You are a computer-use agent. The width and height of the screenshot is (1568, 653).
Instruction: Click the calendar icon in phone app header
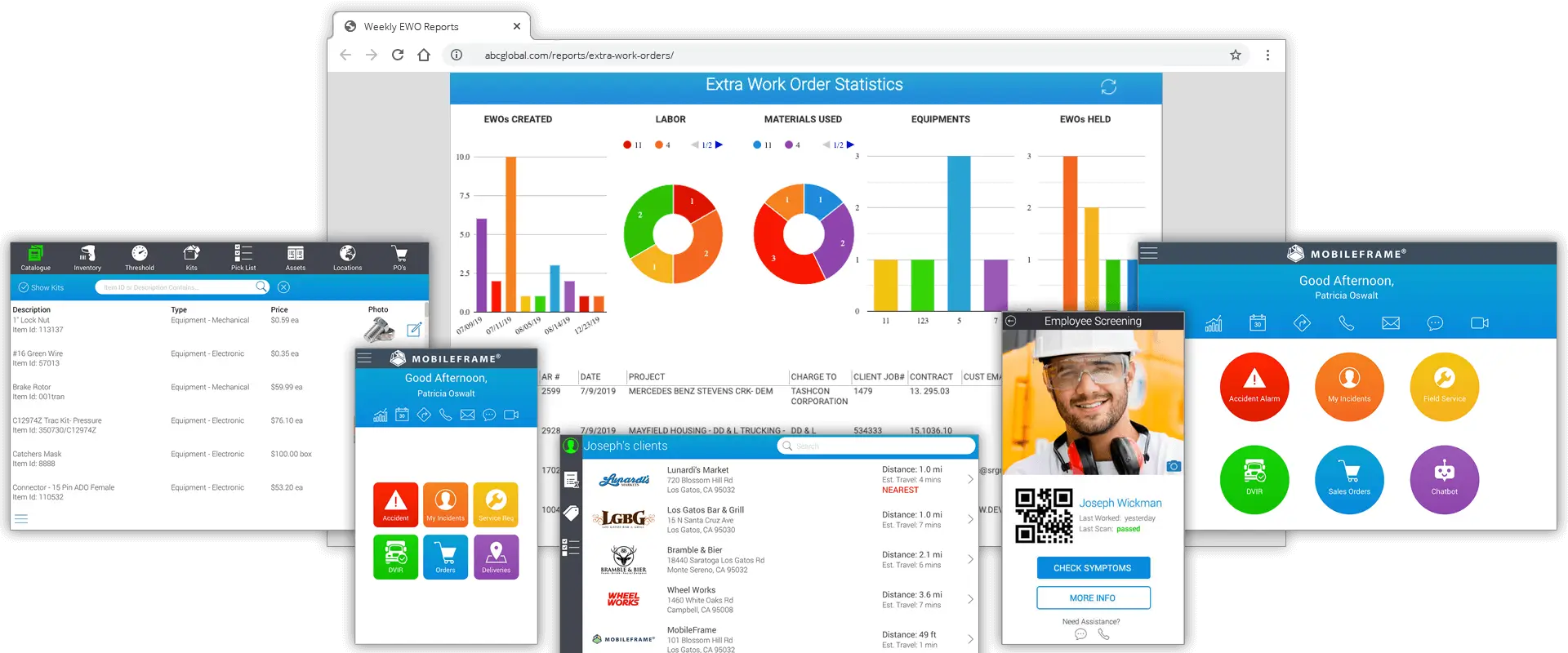402,415
